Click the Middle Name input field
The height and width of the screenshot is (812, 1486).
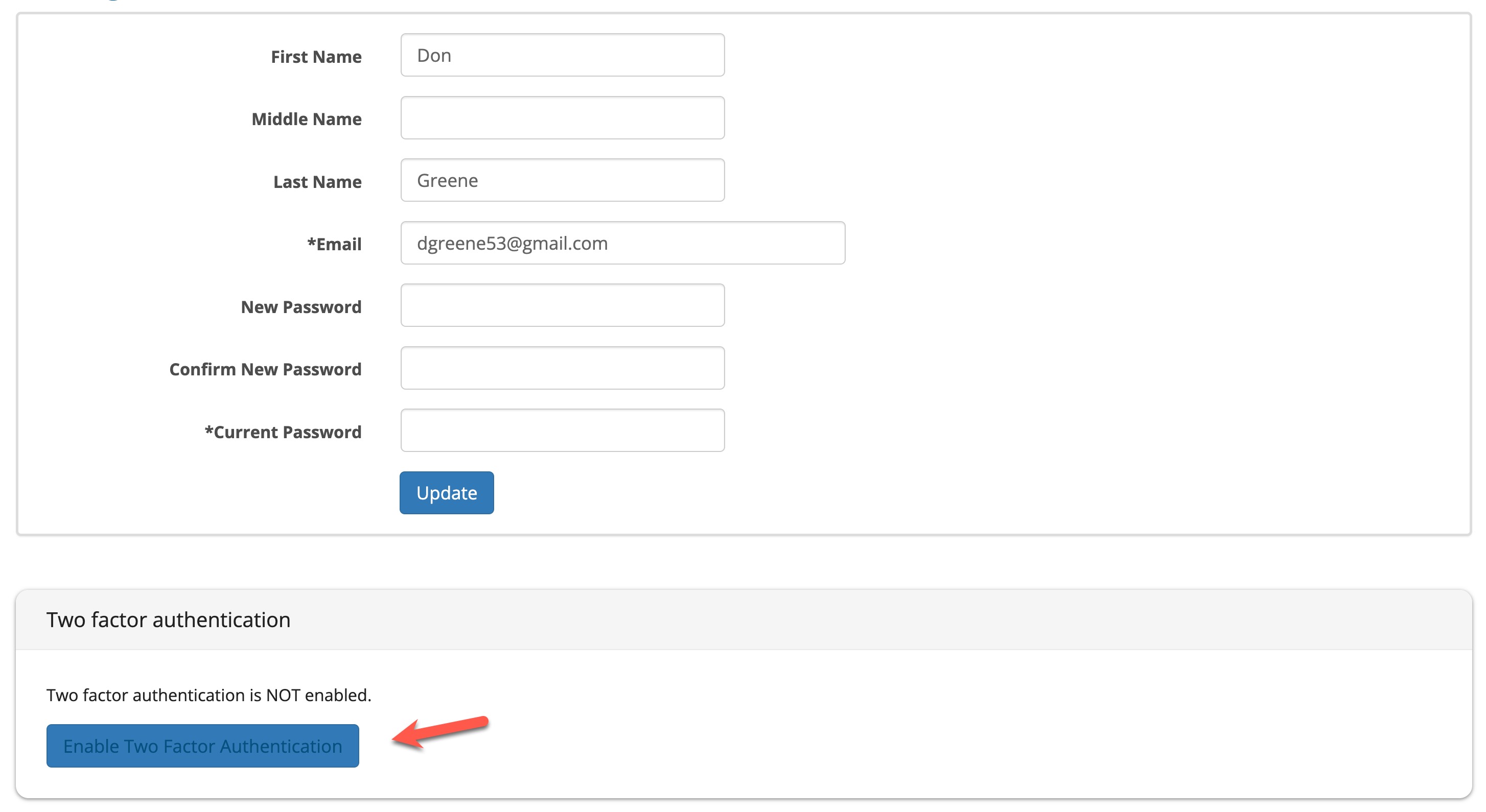tap(562, 117)
